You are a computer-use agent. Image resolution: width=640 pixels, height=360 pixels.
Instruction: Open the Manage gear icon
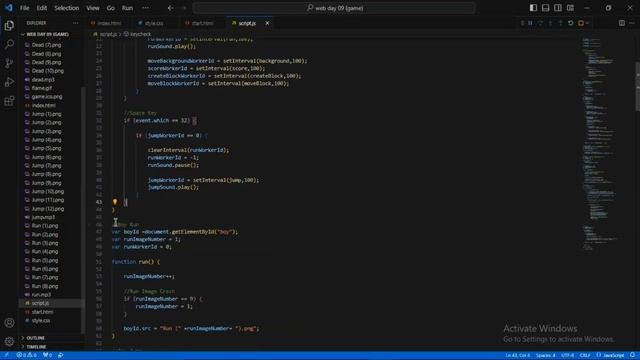click(9, 341)
